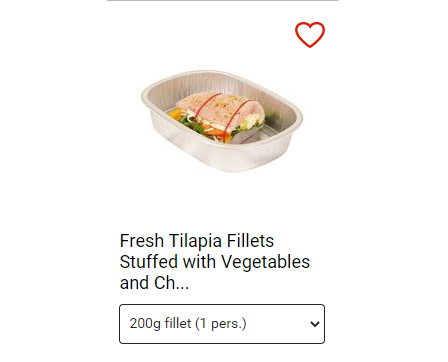Favorite this product using the heart outline
This screenshot has height=362, width=448.
coord(310,35)
